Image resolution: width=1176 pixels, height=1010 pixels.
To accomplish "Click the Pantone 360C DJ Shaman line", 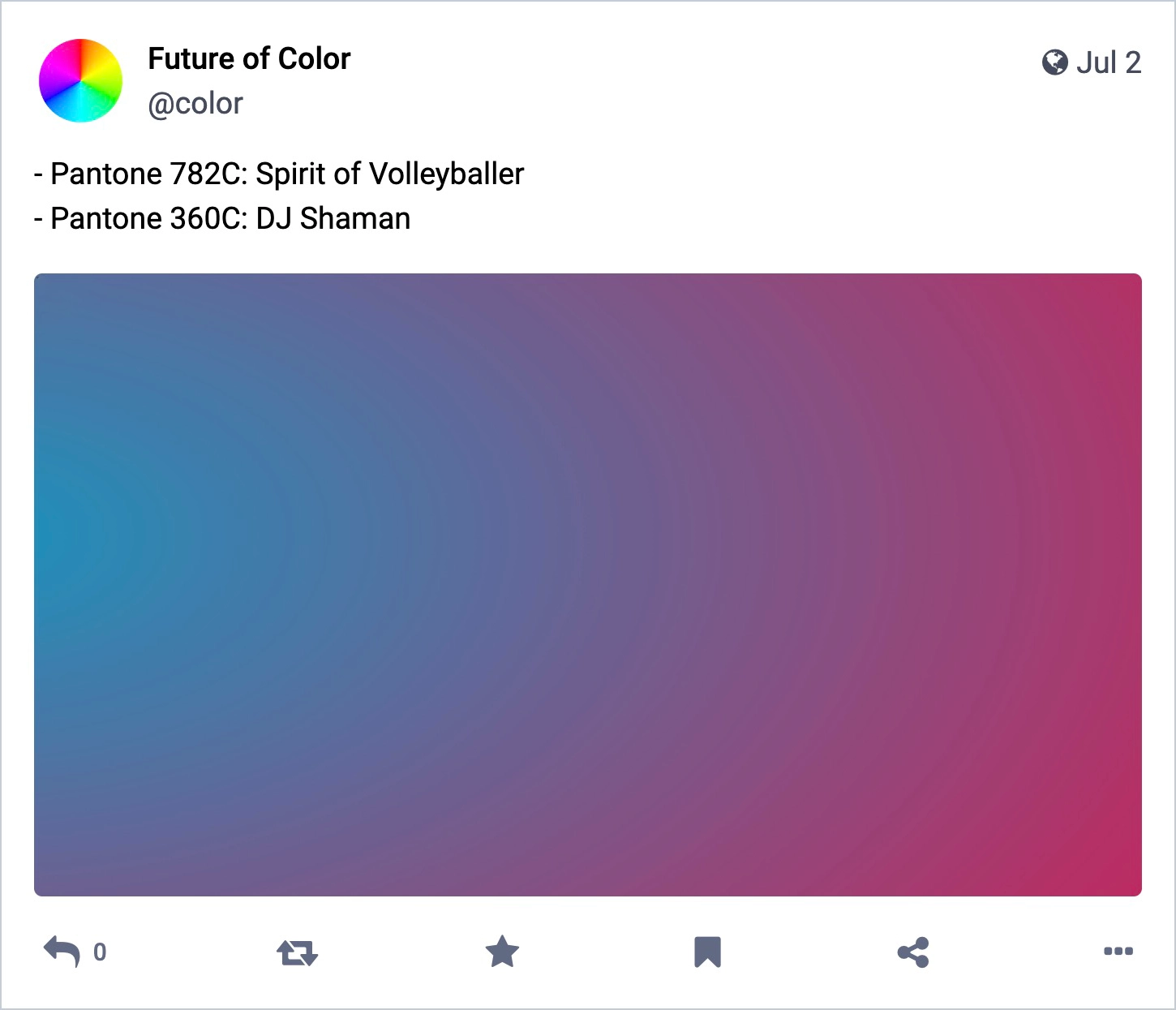I will pyautogui.click(x=222, y=218).
